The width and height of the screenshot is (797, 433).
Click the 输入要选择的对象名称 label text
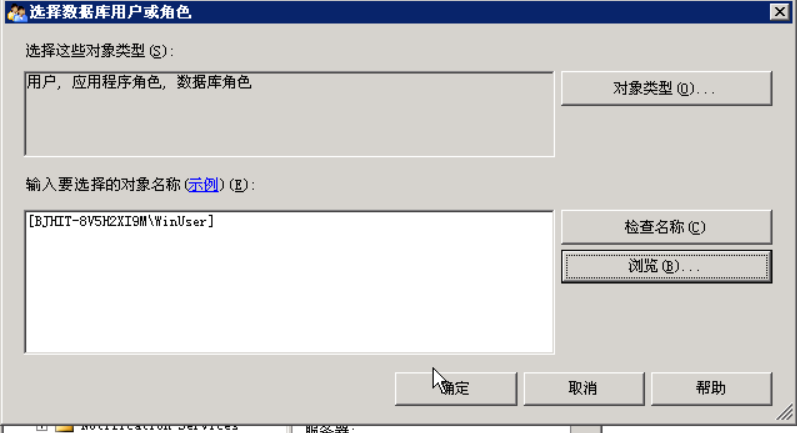(103, 184)
